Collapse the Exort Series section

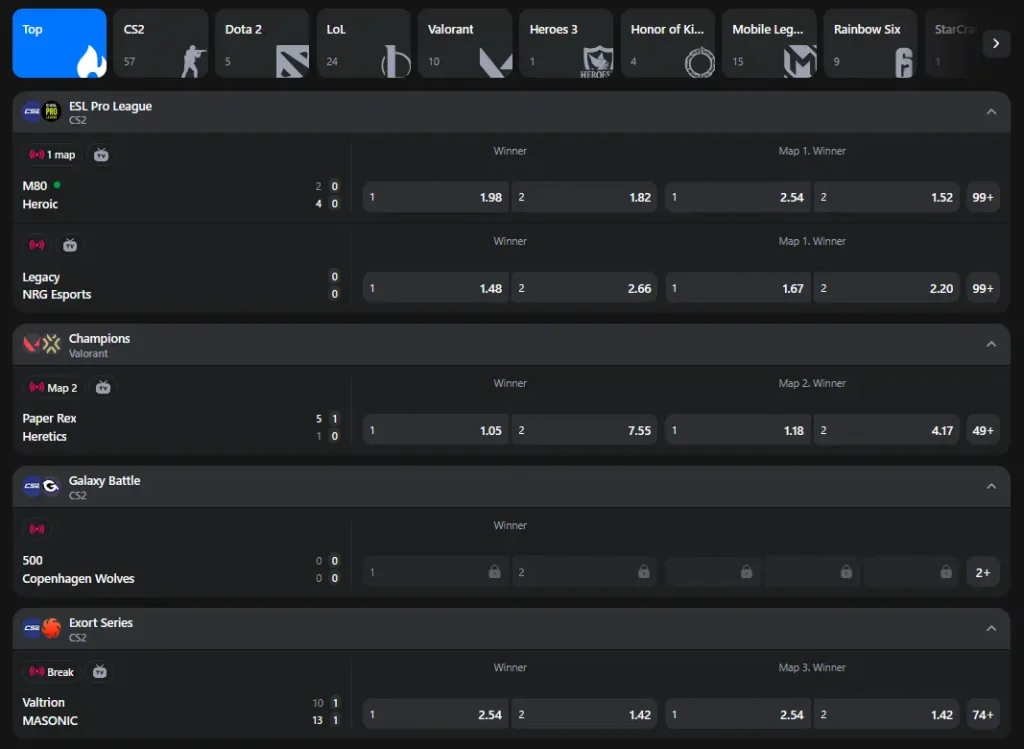[991, 629]
